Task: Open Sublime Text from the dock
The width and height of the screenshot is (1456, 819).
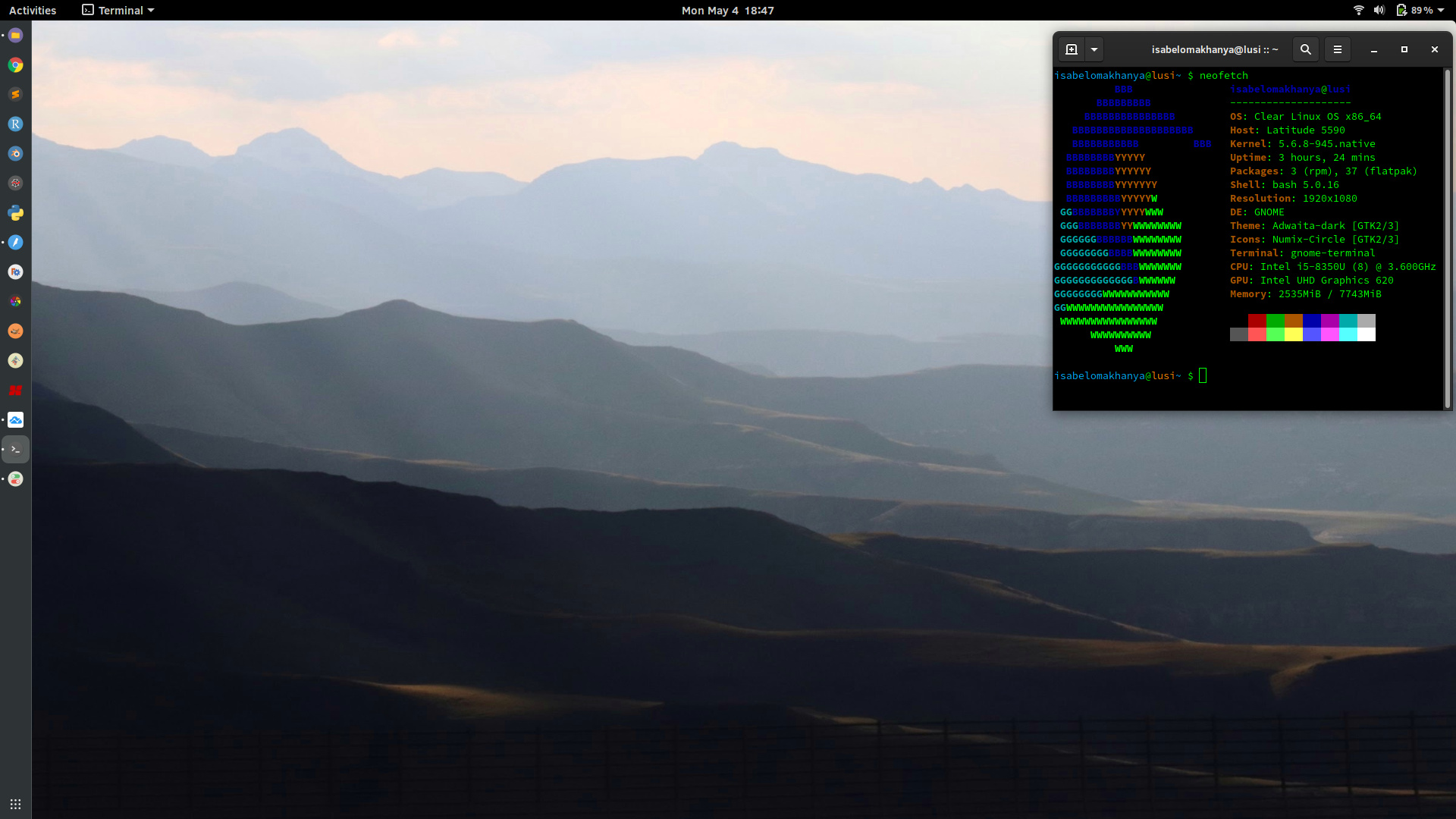Action: tap(15, 95)
